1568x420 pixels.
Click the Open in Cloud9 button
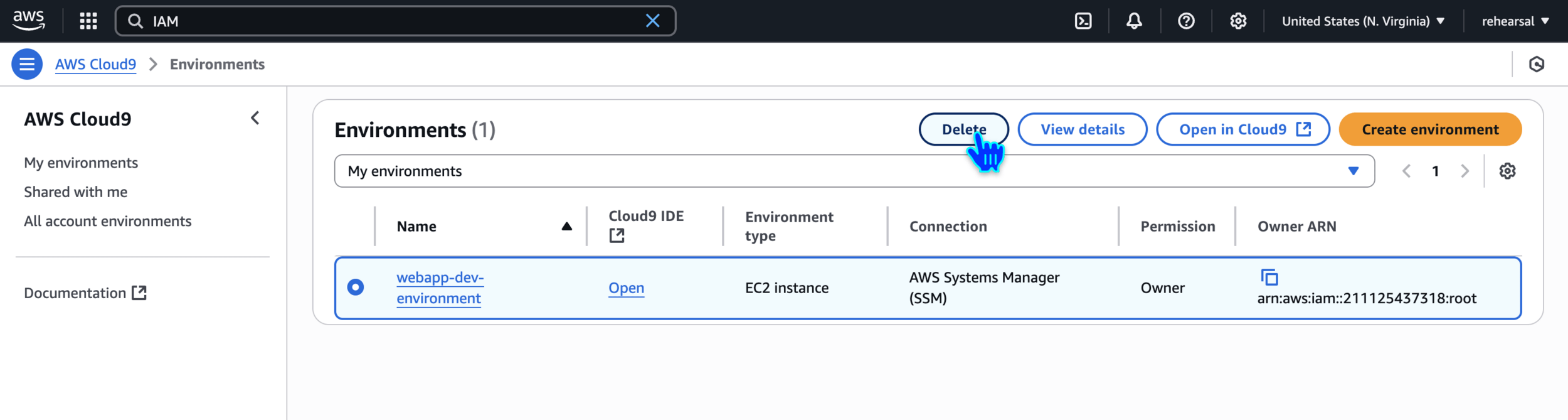pyautogui.click(x=1243, y=129)
